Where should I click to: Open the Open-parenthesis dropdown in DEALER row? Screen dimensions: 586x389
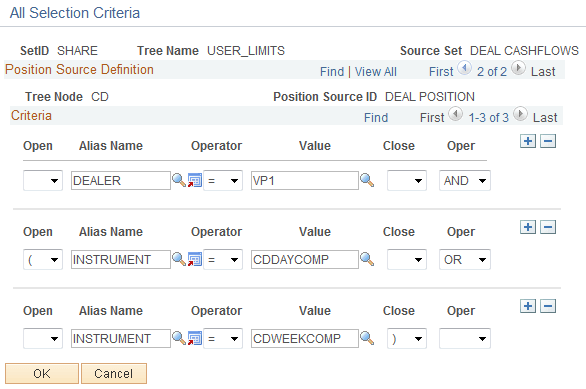pos(43,181)
